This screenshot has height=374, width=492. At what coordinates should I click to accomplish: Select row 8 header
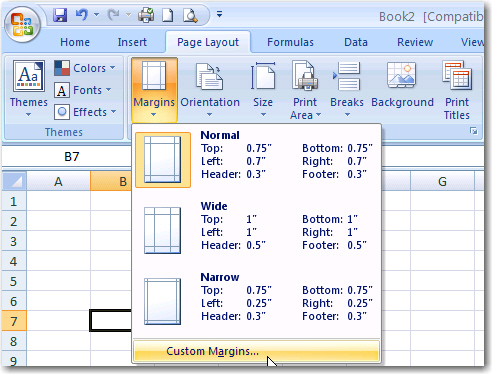(14, 341)
